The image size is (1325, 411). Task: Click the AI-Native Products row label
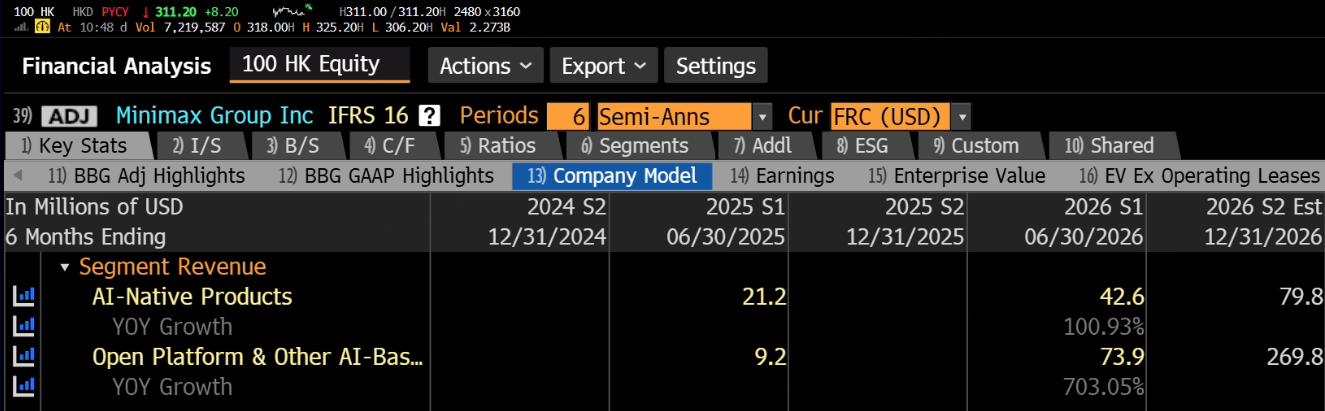192,297
